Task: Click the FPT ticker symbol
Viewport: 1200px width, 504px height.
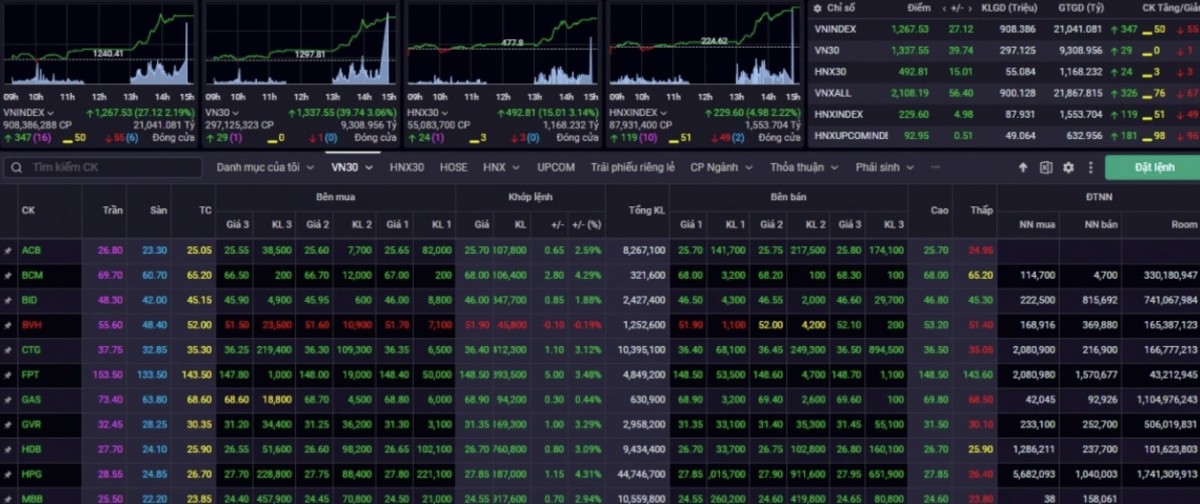Action: click(30, 374)
